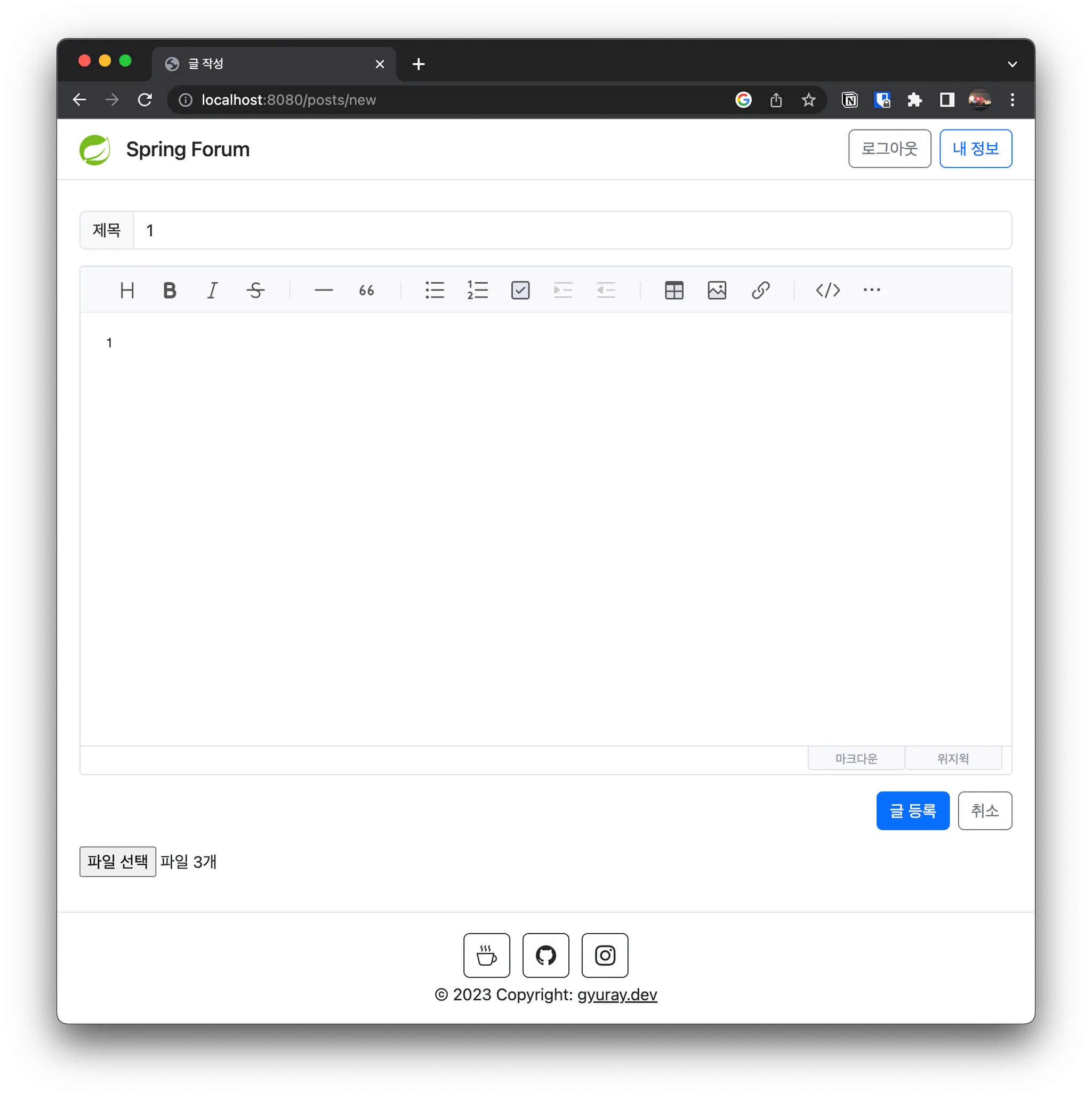This screenshot has height=1099, width=1092.
Task: Submit the post with 글 등록
Action: pyautogui.click(x=913, y=811)
